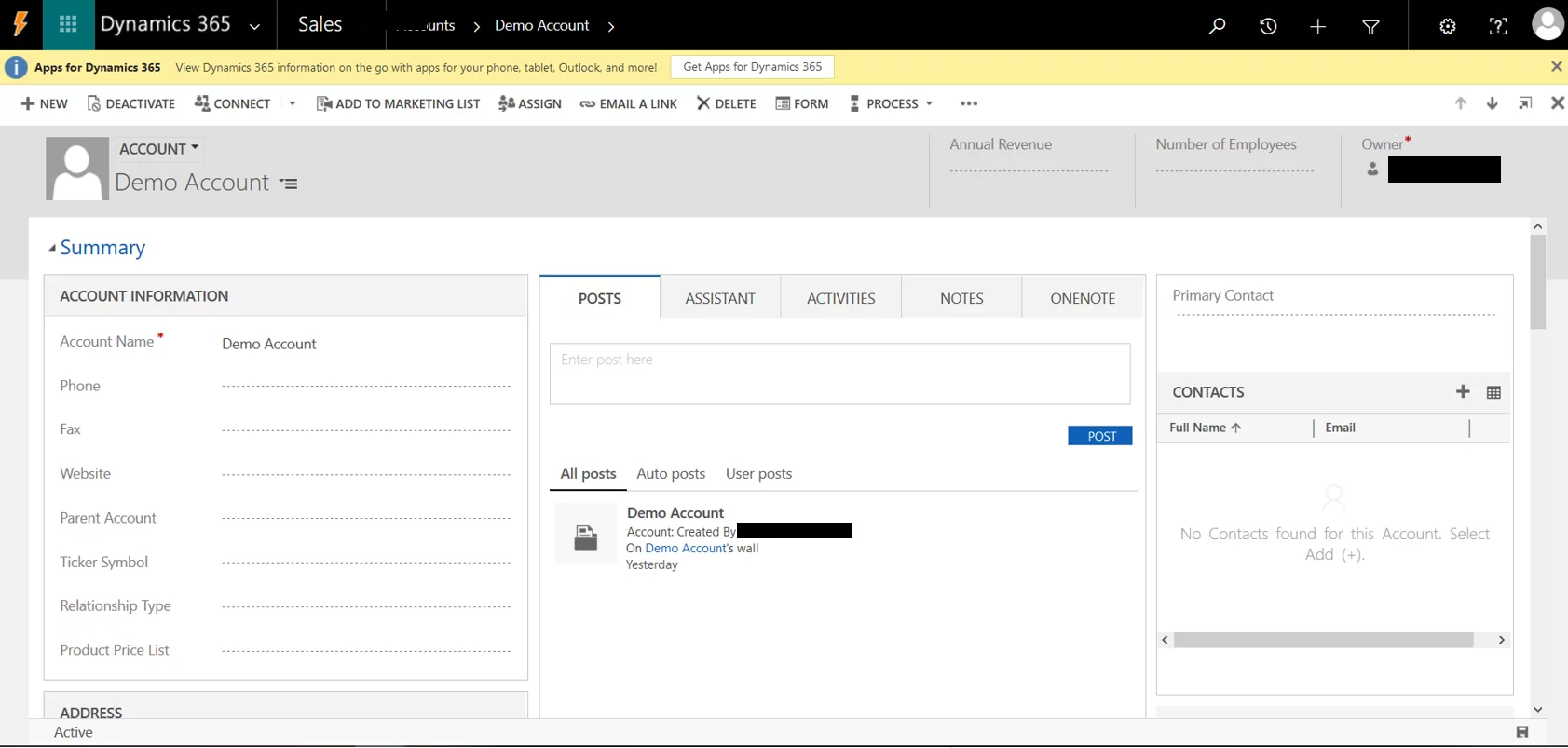Click the post record icon for Demo Account
Image resolution: width=1568 pixels, height=748 pixels.
coord(586,535)
